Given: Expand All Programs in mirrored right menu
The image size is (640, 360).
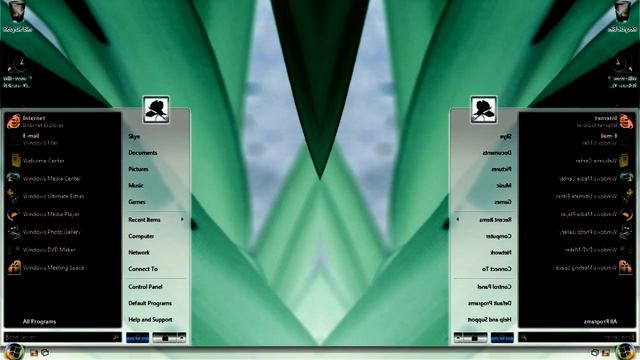Looking at the screenshot, I should 600,322.
